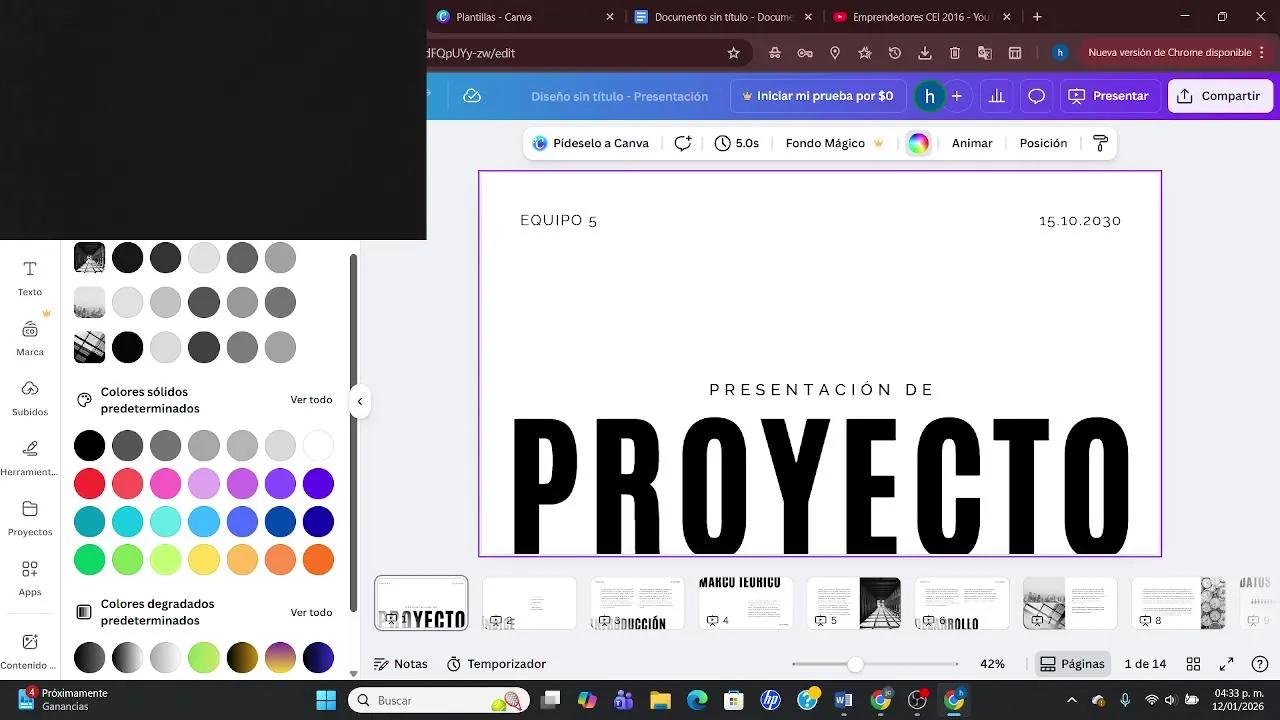Collapse the side panel with the chevron arrow

360,401
